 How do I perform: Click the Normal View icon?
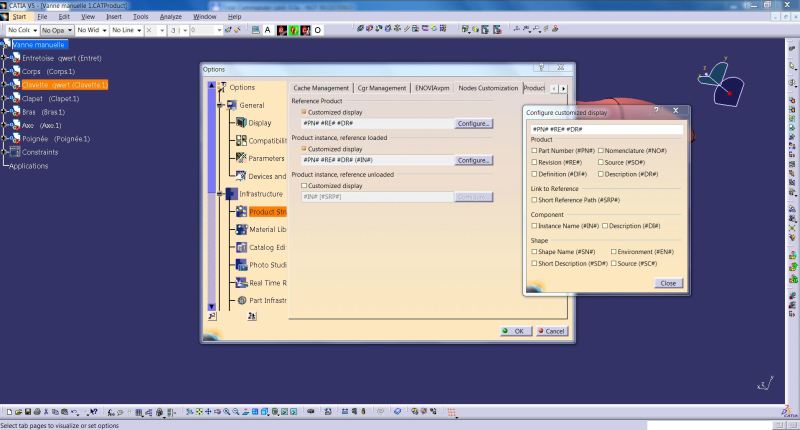pyautogui.click(x=245, y=412)
